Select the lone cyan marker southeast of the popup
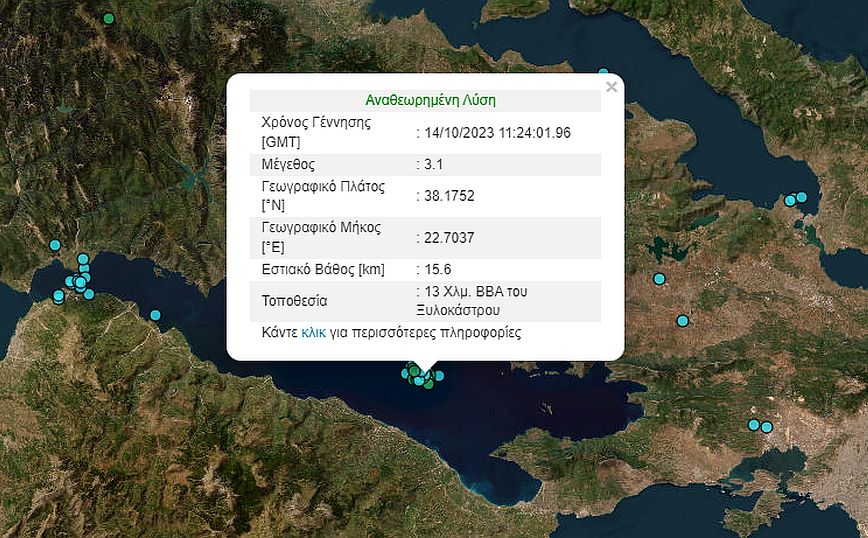The image size is (868, 538). click(682, 321)
